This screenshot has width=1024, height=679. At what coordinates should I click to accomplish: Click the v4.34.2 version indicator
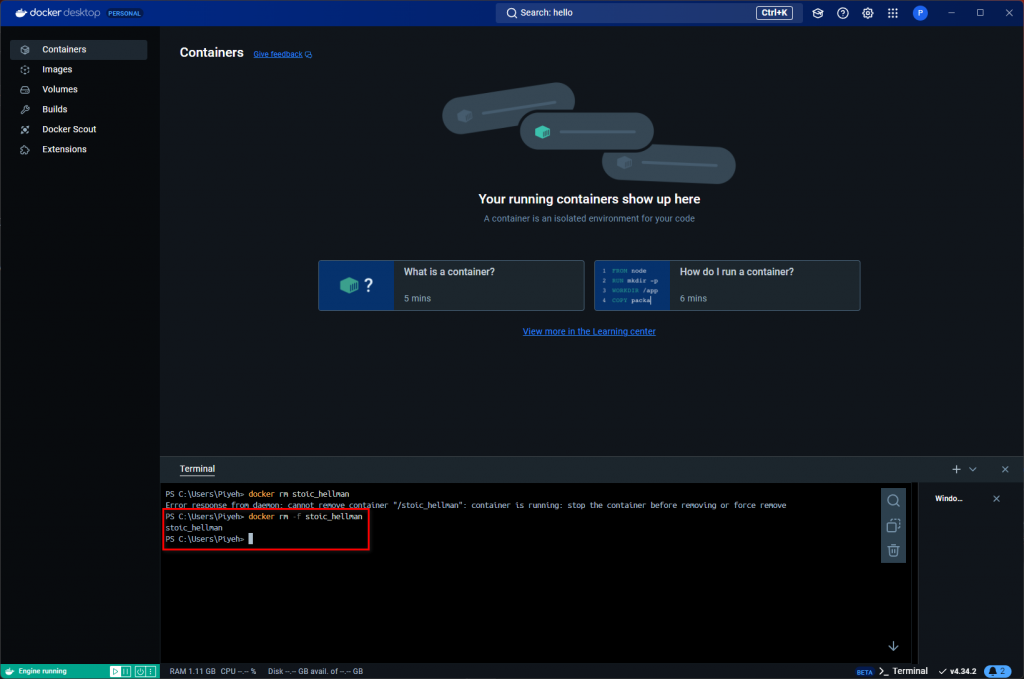957,671
